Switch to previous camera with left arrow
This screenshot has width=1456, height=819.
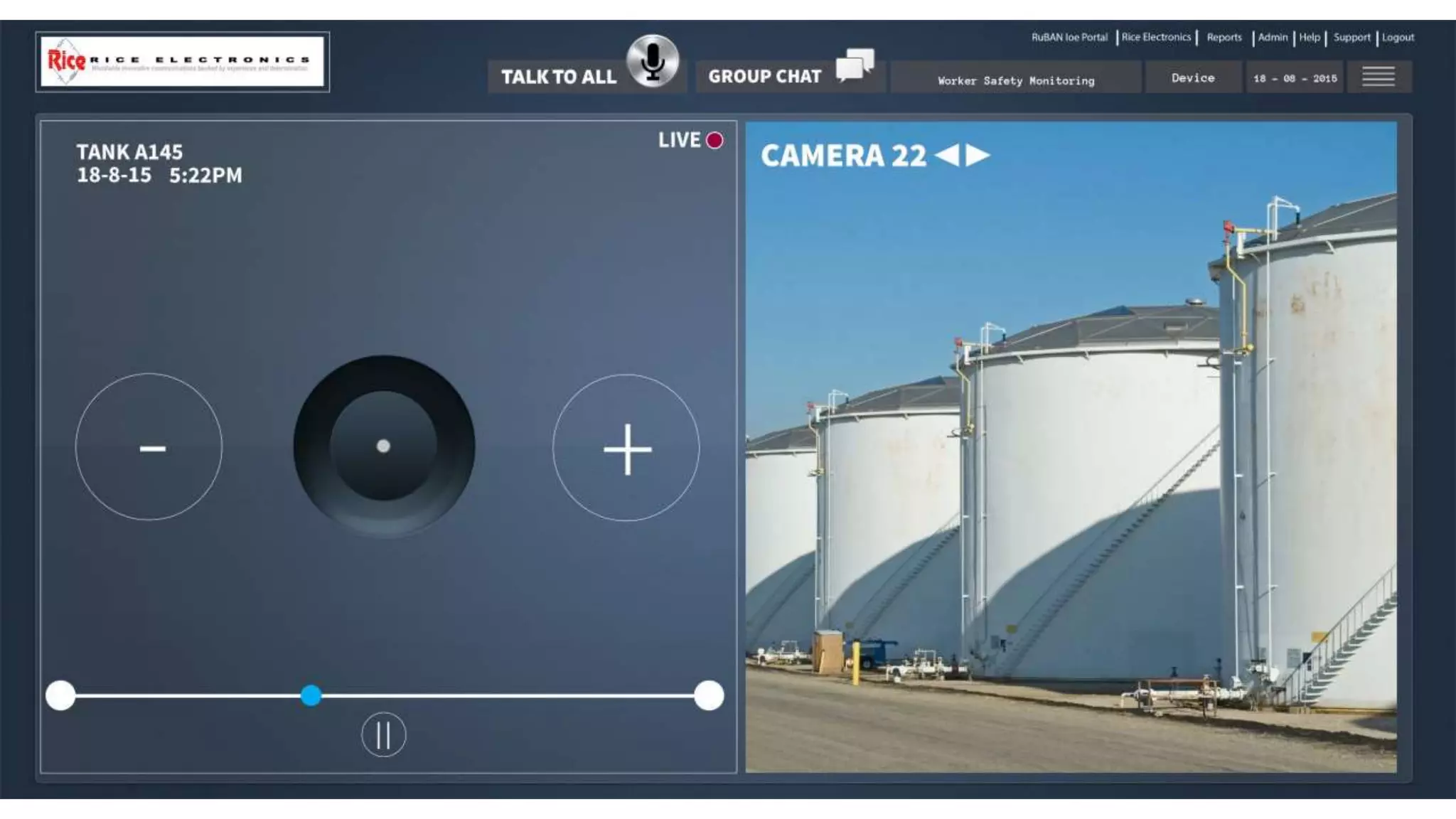click(946, 155)
